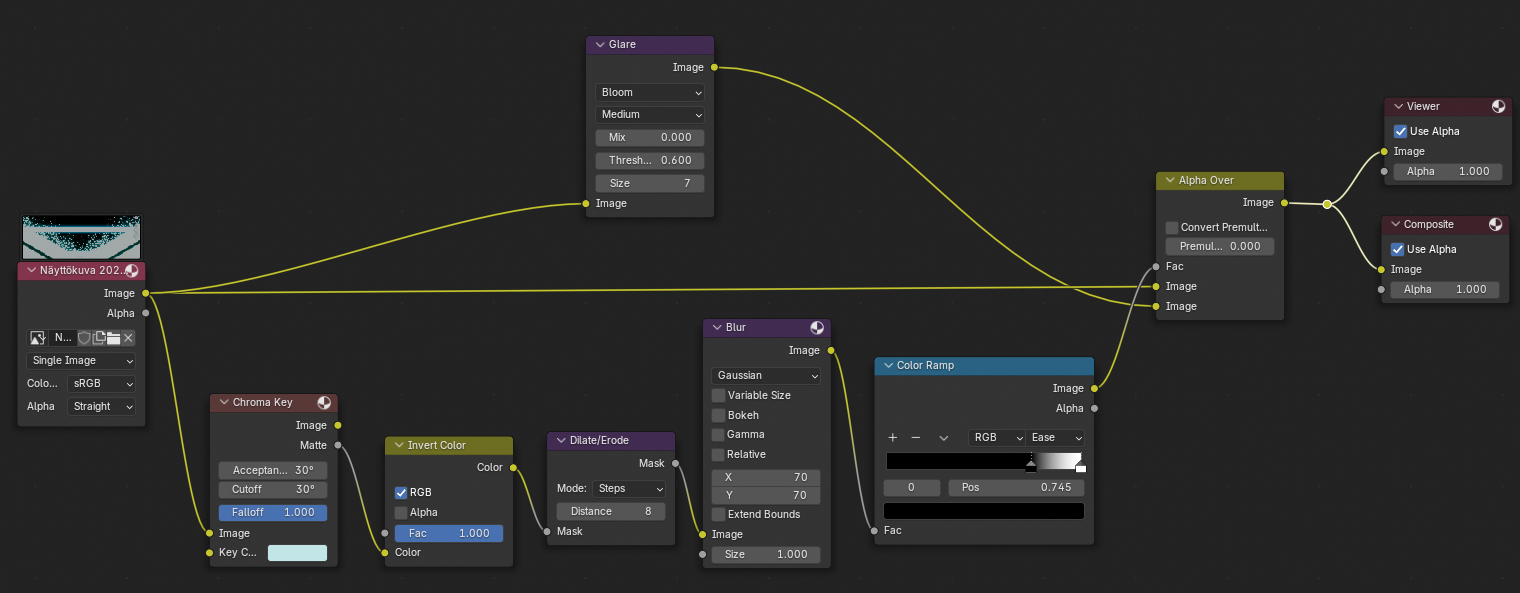
Task: Open the Steps mode dropdown in Dilate/Erode
Action: pos(629,489)
